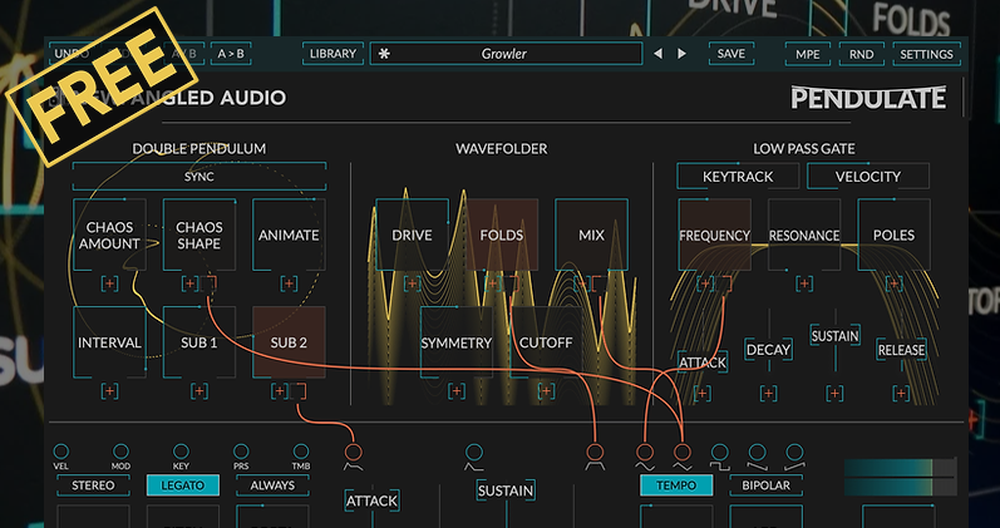The height and width of the screenshot is (528, 1000).
Task: Add a modulator under RESONANCE
Action: click(x=804, y=284)
